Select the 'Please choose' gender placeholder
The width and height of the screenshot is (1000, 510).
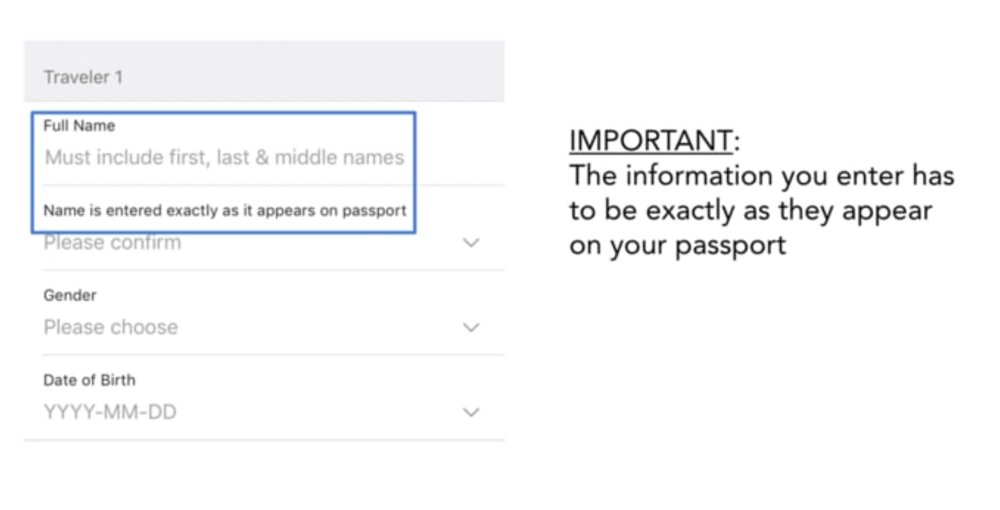110,327
